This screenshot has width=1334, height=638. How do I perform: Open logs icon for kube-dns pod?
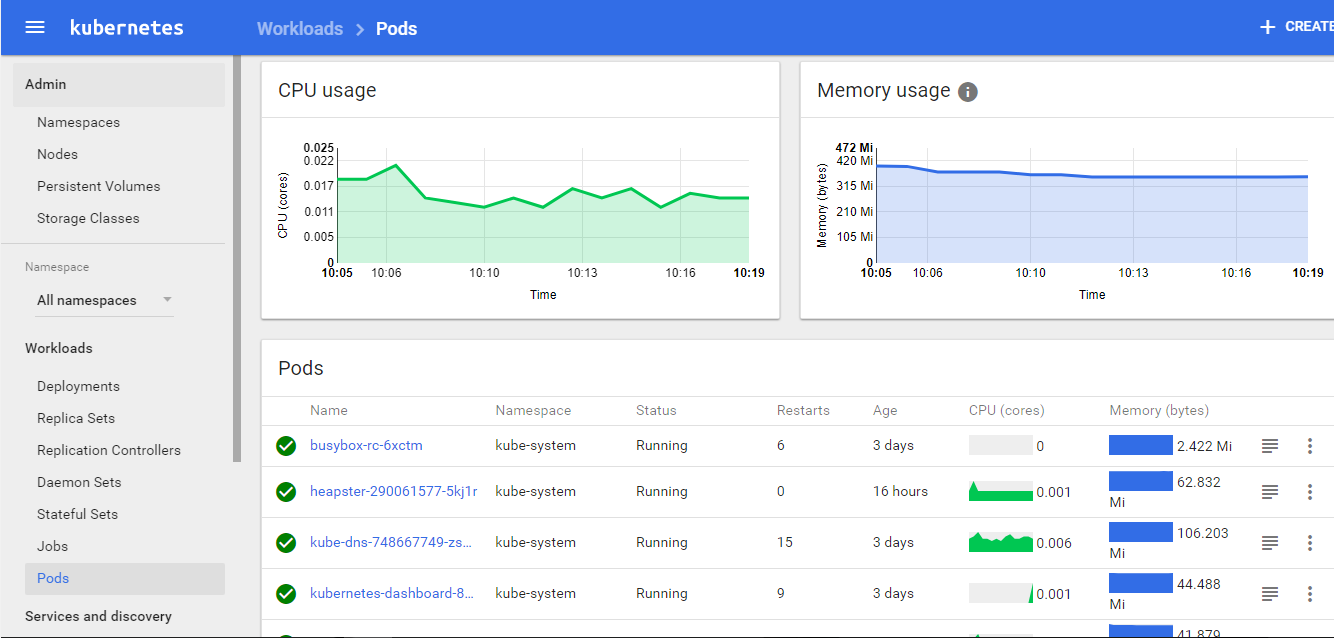(x=1270, y=543)
